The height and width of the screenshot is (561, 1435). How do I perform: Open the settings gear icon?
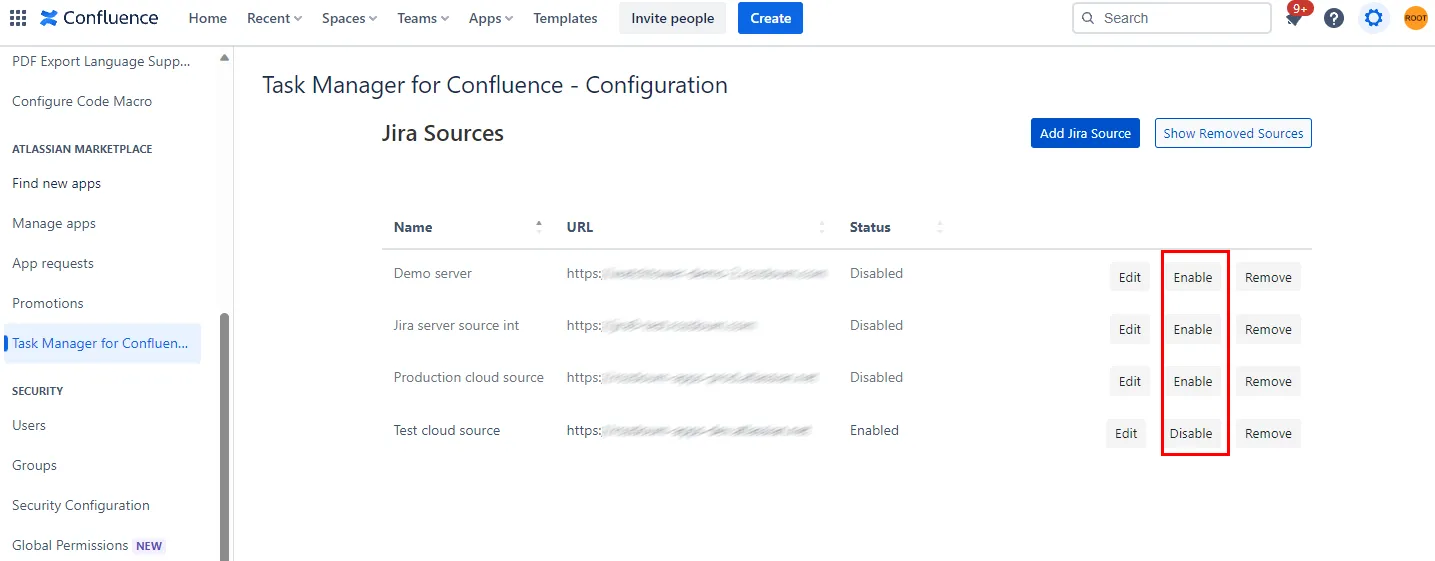pos(1374,18)
